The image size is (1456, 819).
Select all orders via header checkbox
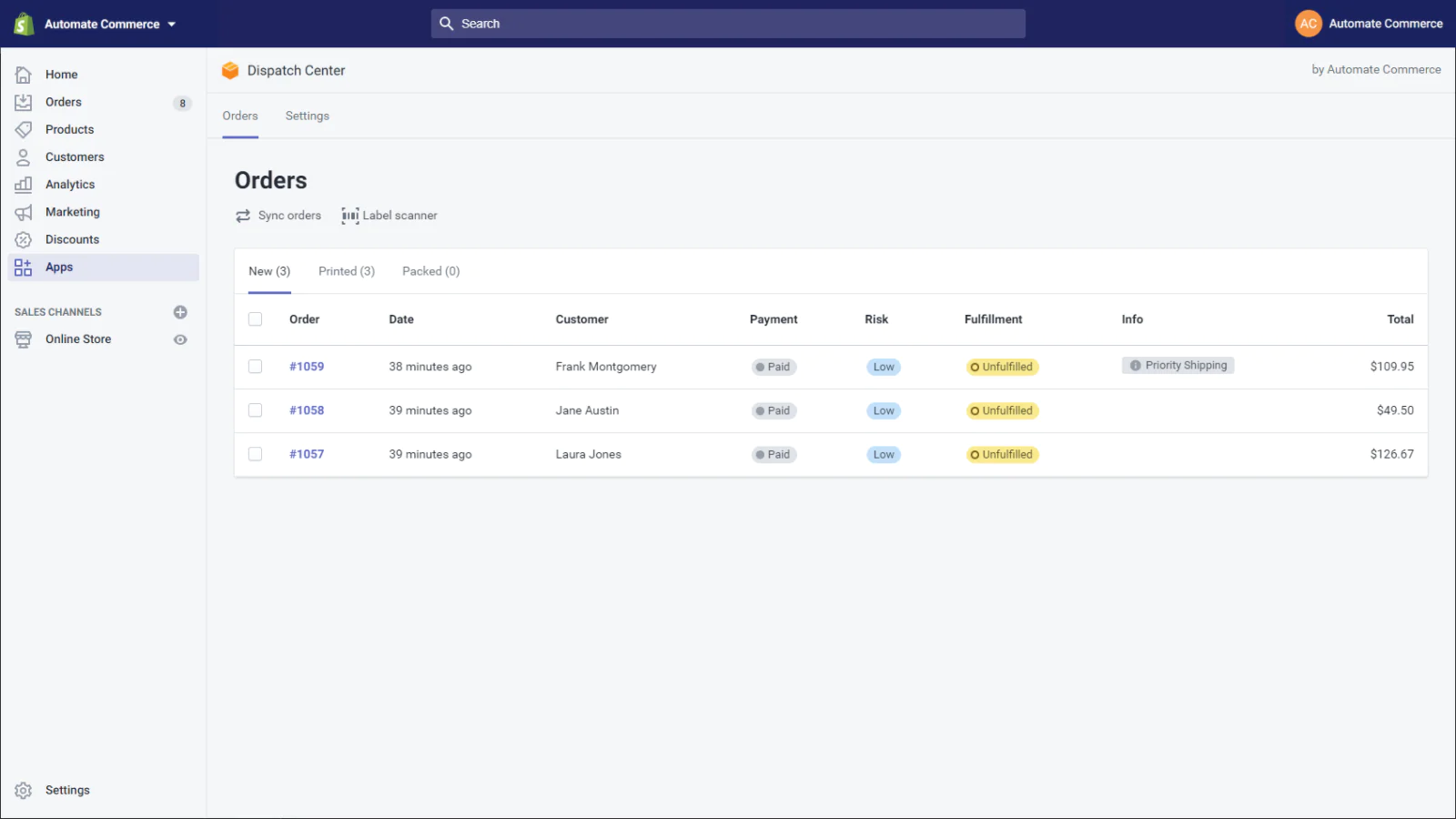pos(255,319)
